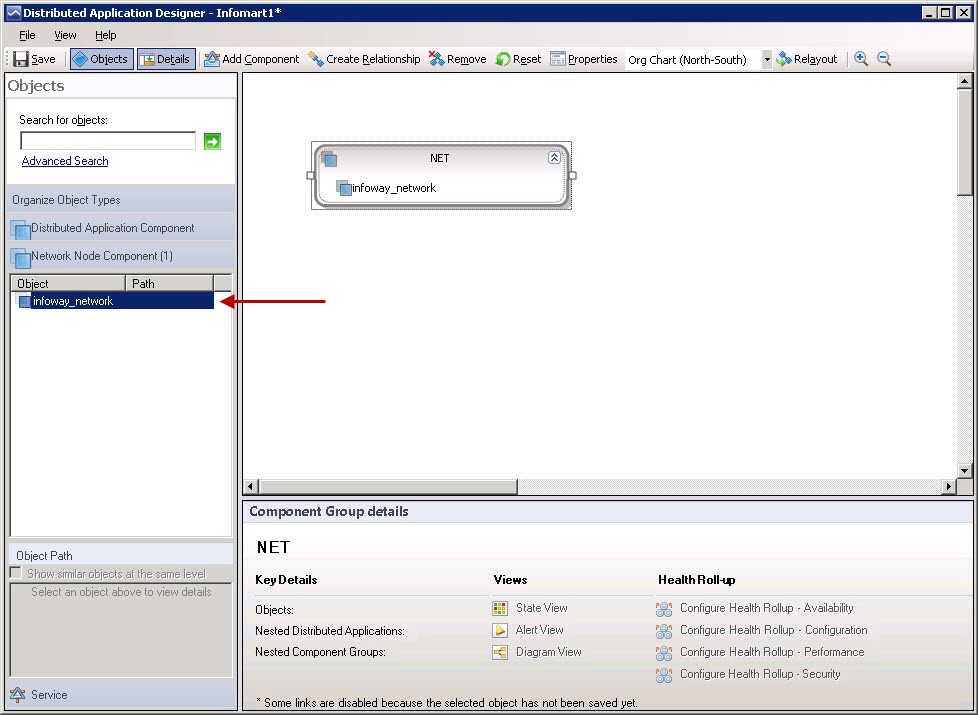
Task: Click the left connector handle of NET
Action: pos(311,175)
